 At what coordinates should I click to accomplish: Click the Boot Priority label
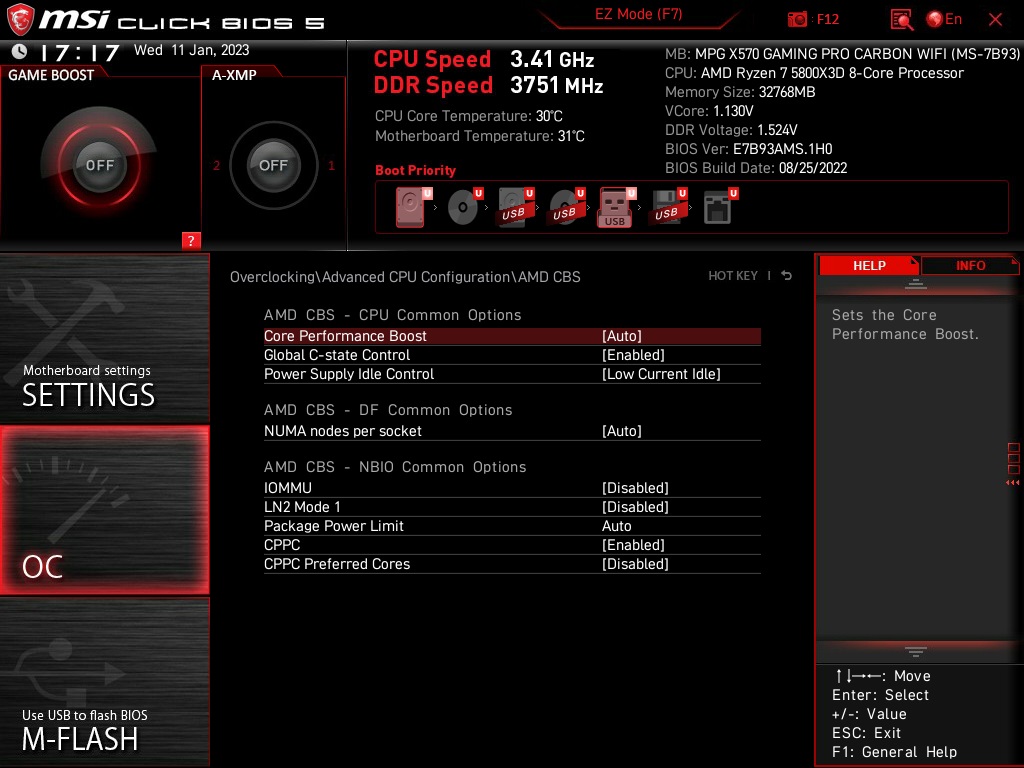tap(415, 170)
